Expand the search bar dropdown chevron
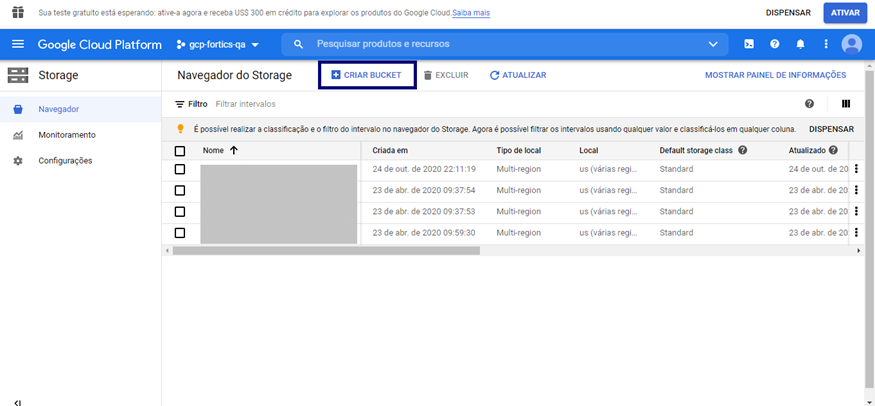This screenshot has width=875, height=406. [x=713, y=44]
